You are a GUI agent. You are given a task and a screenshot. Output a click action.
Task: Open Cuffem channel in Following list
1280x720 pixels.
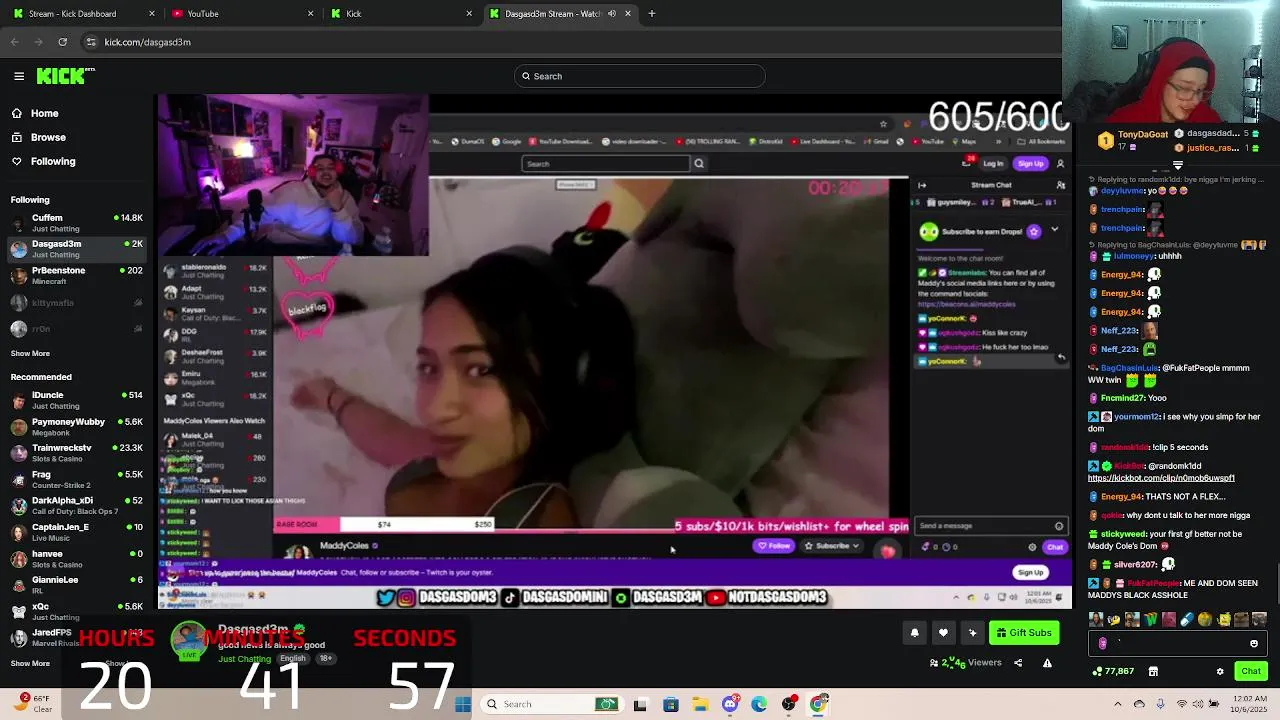(77, 222)
